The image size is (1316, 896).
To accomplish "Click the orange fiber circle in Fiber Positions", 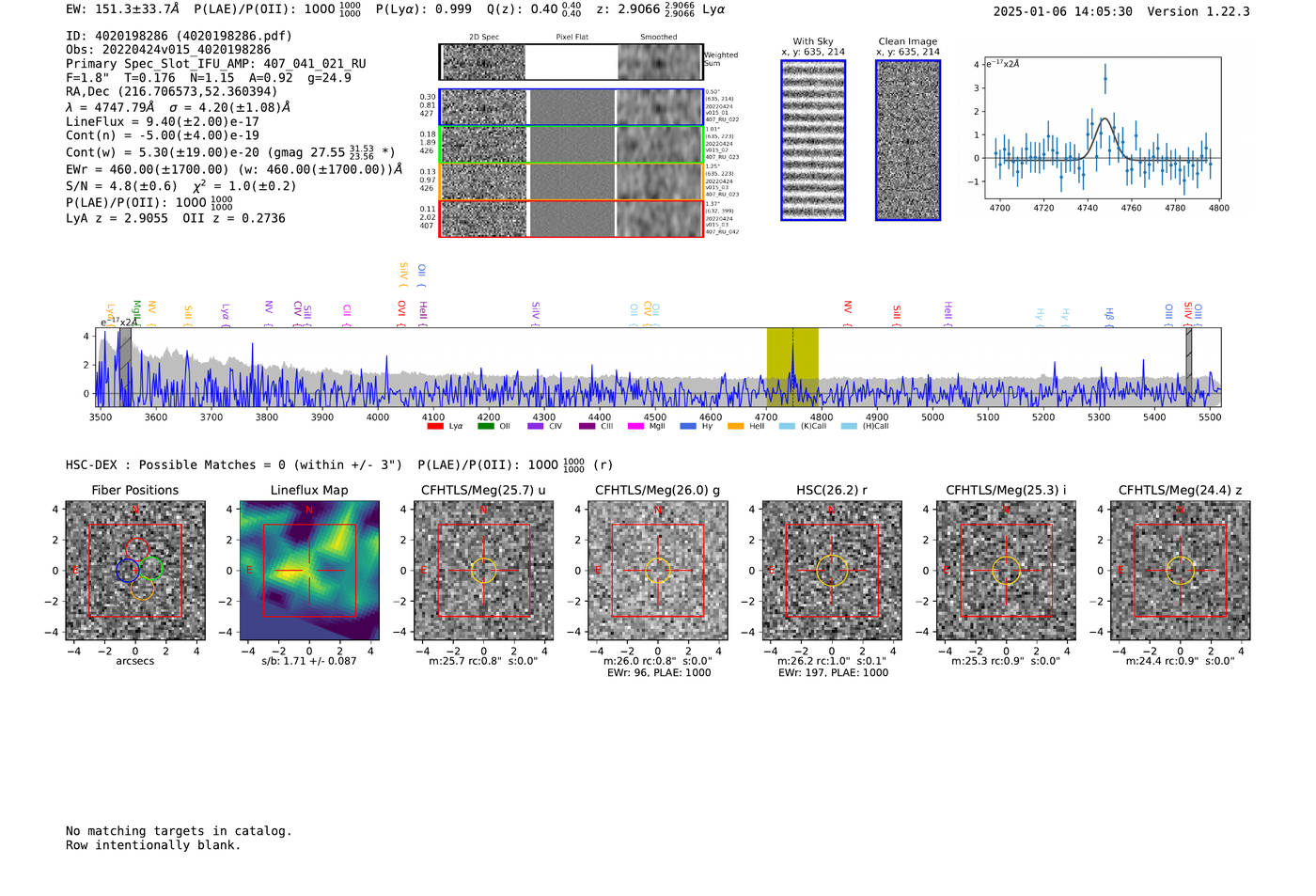I will [142, 589].
